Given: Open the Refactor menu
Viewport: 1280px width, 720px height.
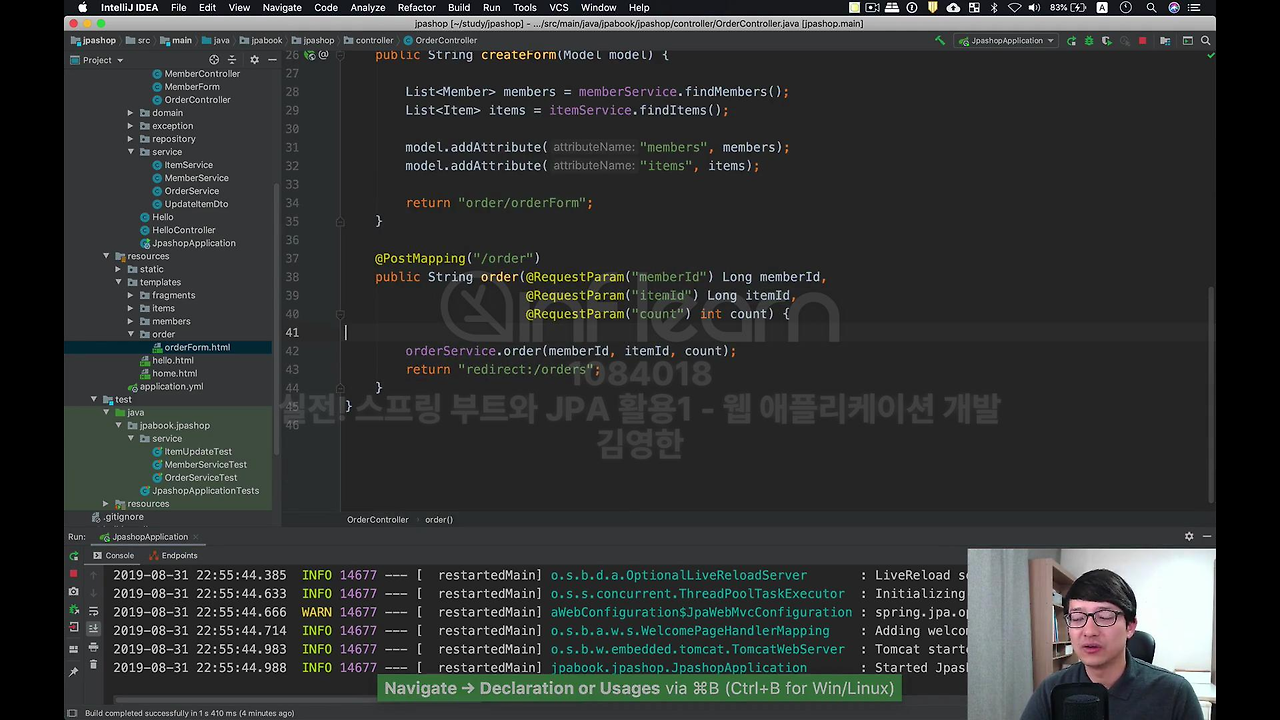Looking at the screenshot, I should pyautogui.click(x=416, y=8).
